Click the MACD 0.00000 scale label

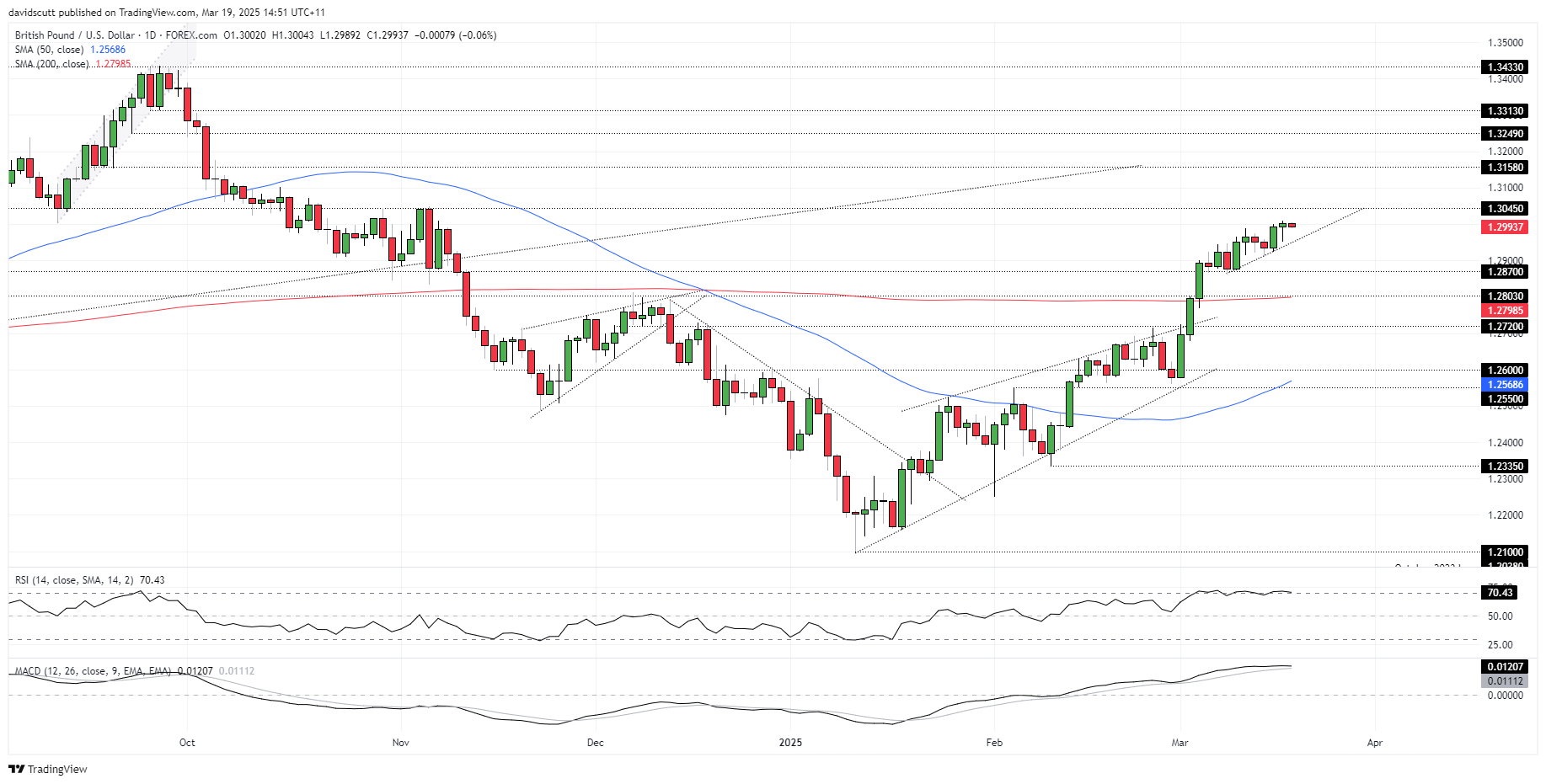[x=1505, y=695]
